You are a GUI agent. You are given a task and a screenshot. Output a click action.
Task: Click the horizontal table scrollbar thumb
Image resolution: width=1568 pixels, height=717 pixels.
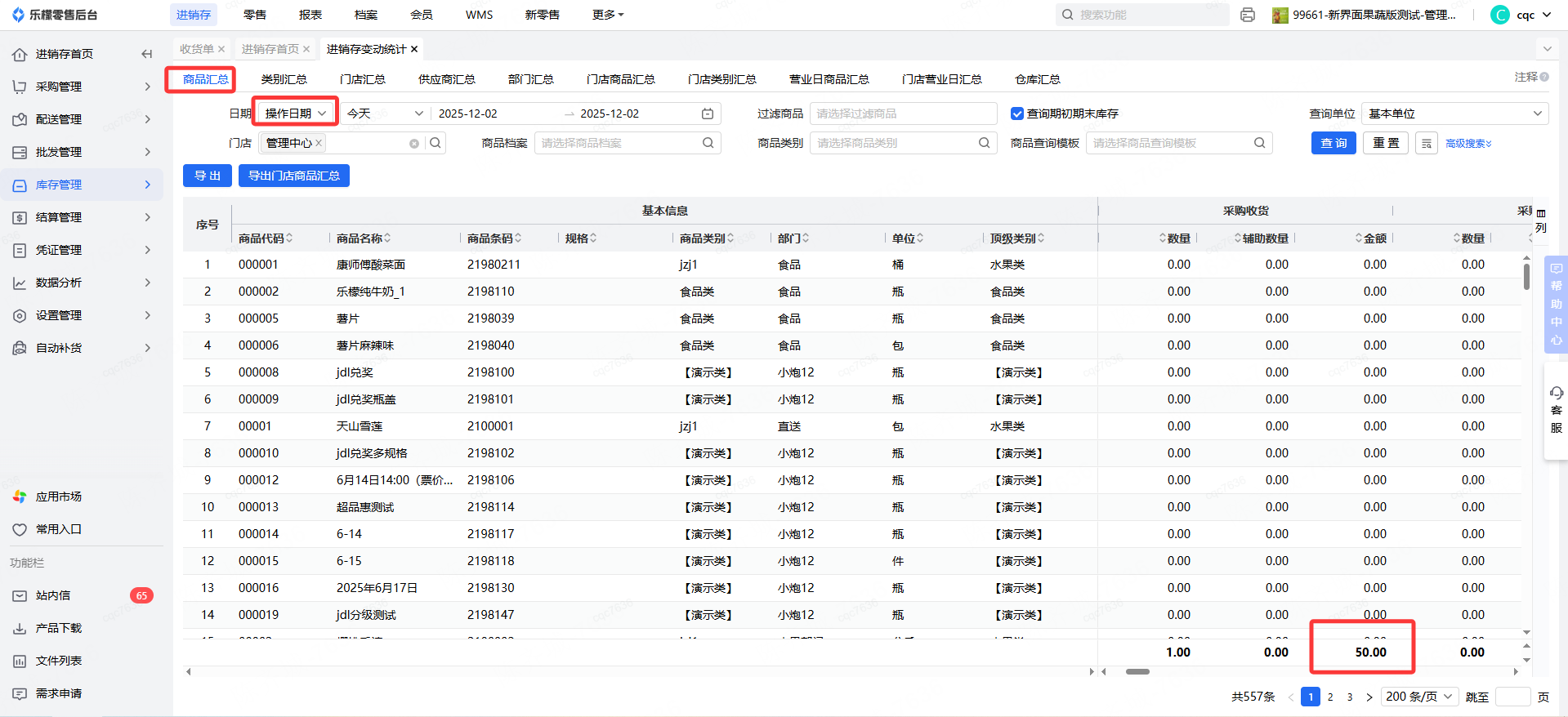[1137, 671]
